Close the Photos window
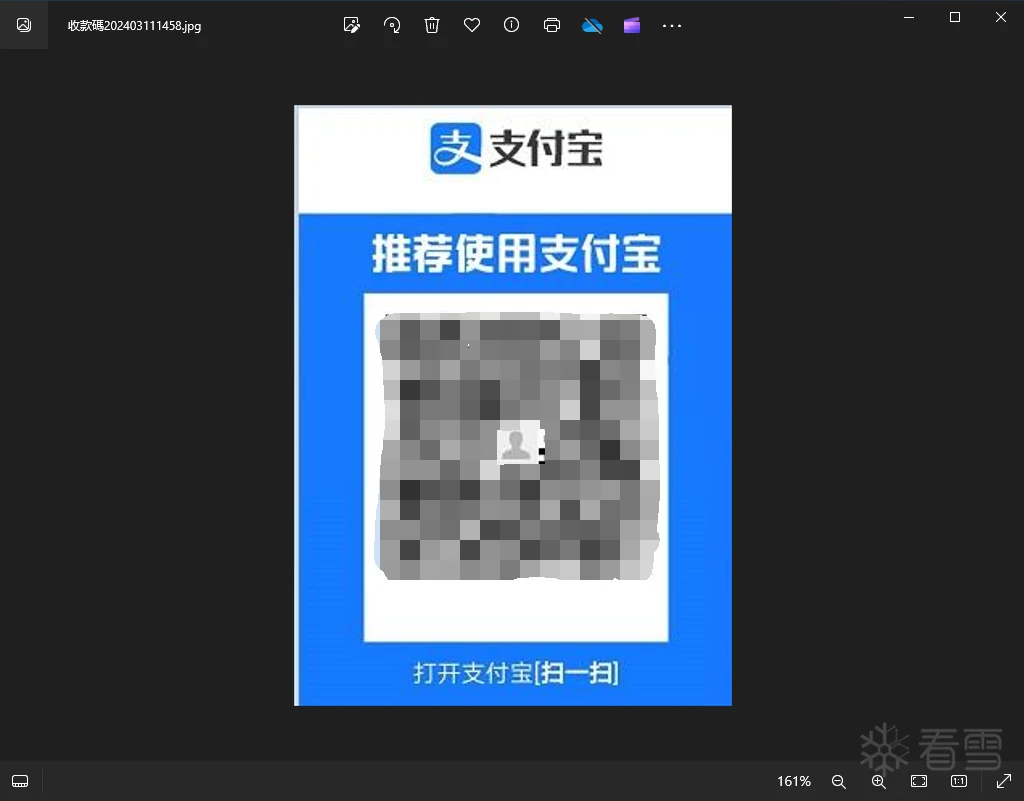Viewport: 1024px width, 801px height. (1000, 18)
